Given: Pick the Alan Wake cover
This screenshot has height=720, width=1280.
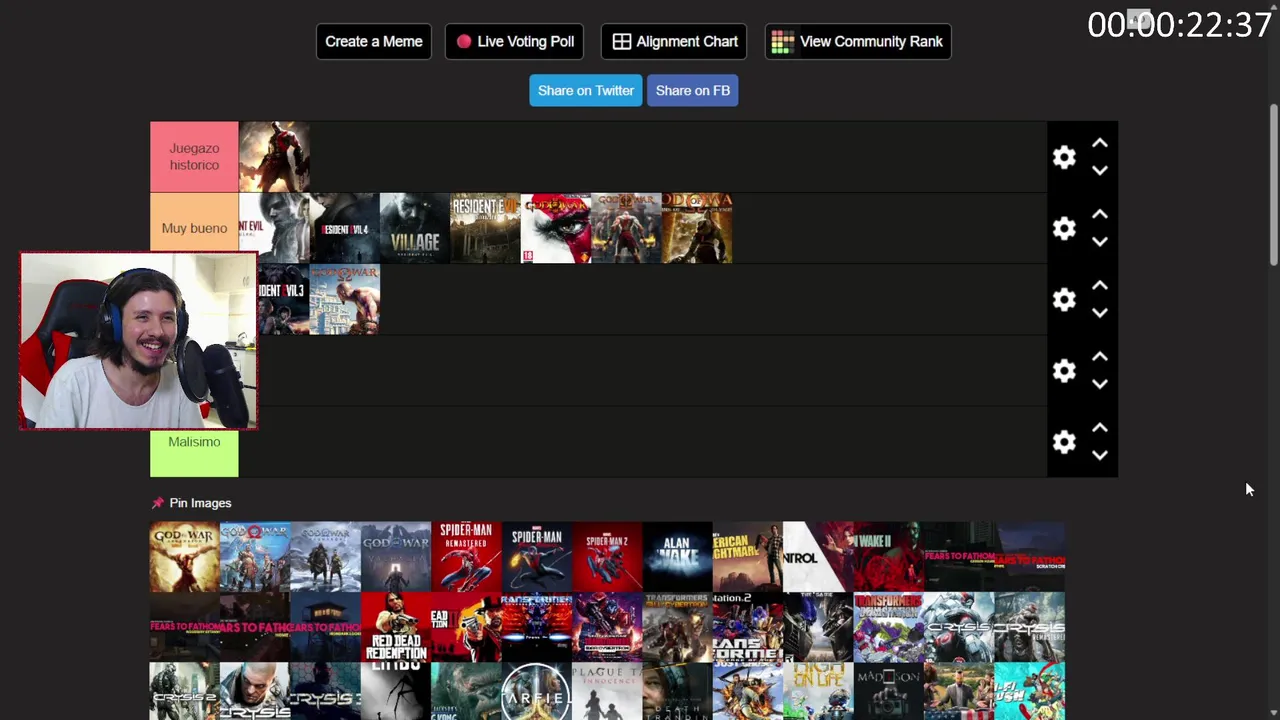Looking at the screenshot, I should click(677, 557).
